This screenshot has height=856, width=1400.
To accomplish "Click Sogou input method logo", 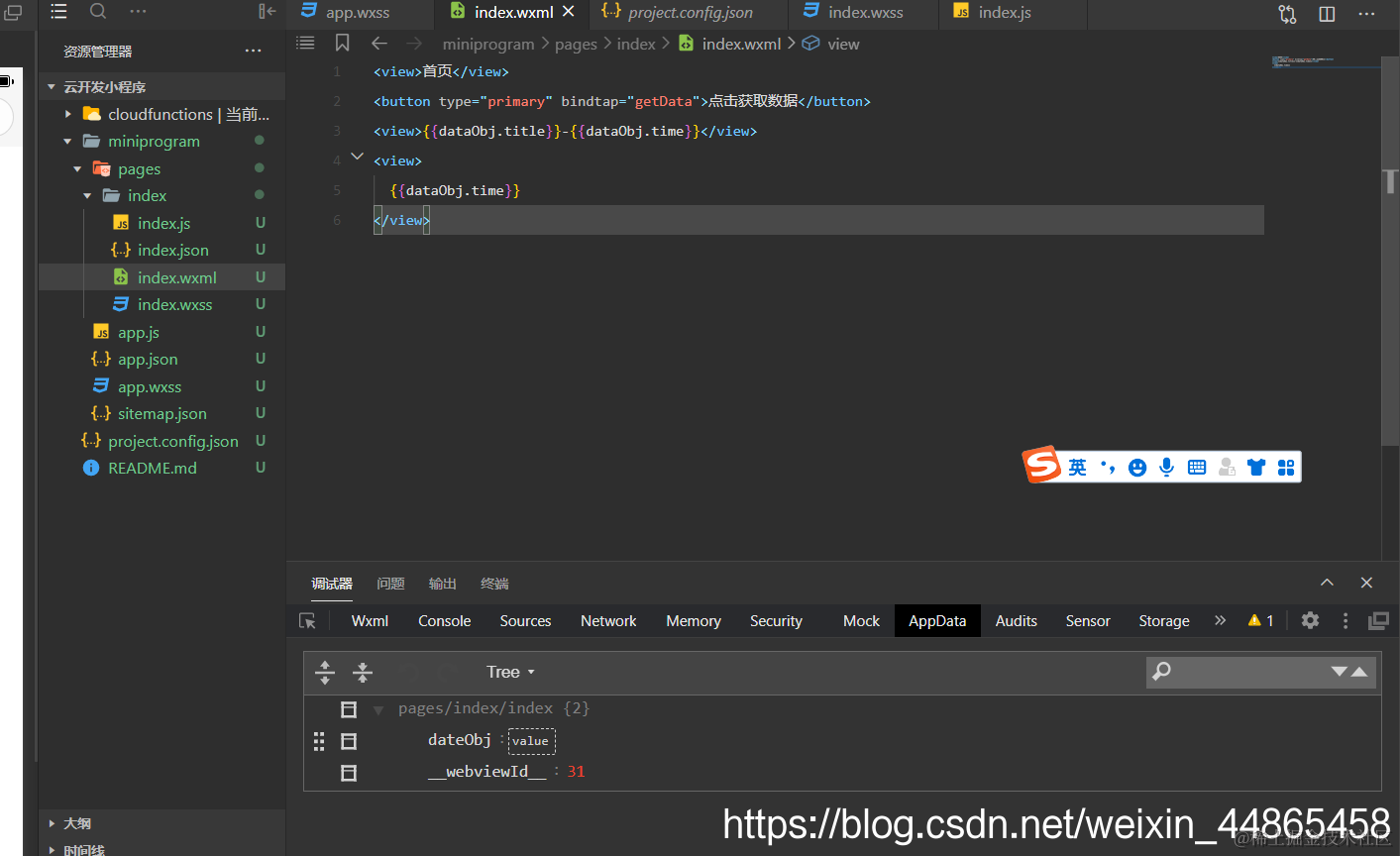I will point(1042,465).
